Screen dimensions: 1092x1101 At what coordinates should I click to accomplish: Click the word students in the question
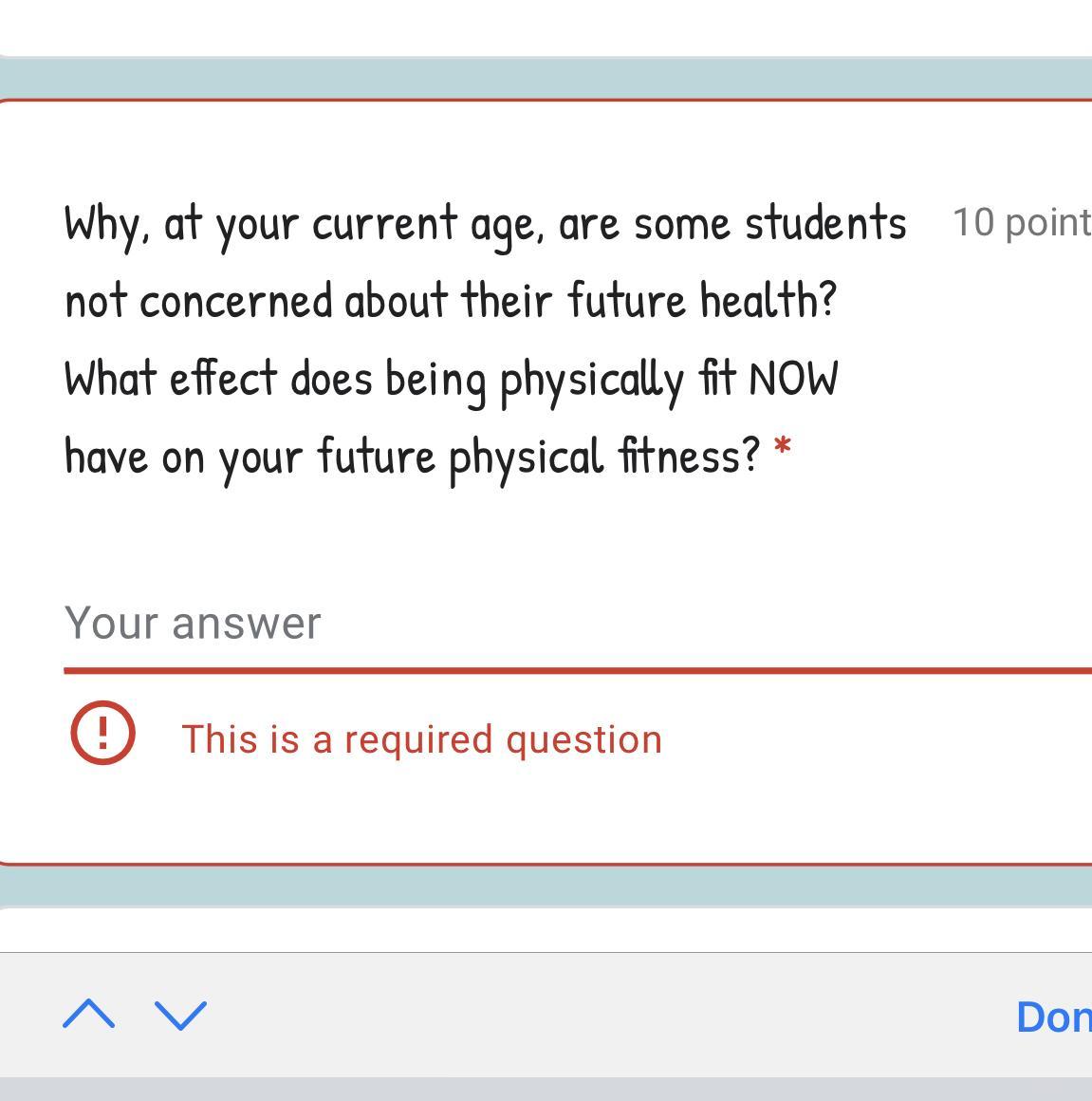click(x=825, y=224)
